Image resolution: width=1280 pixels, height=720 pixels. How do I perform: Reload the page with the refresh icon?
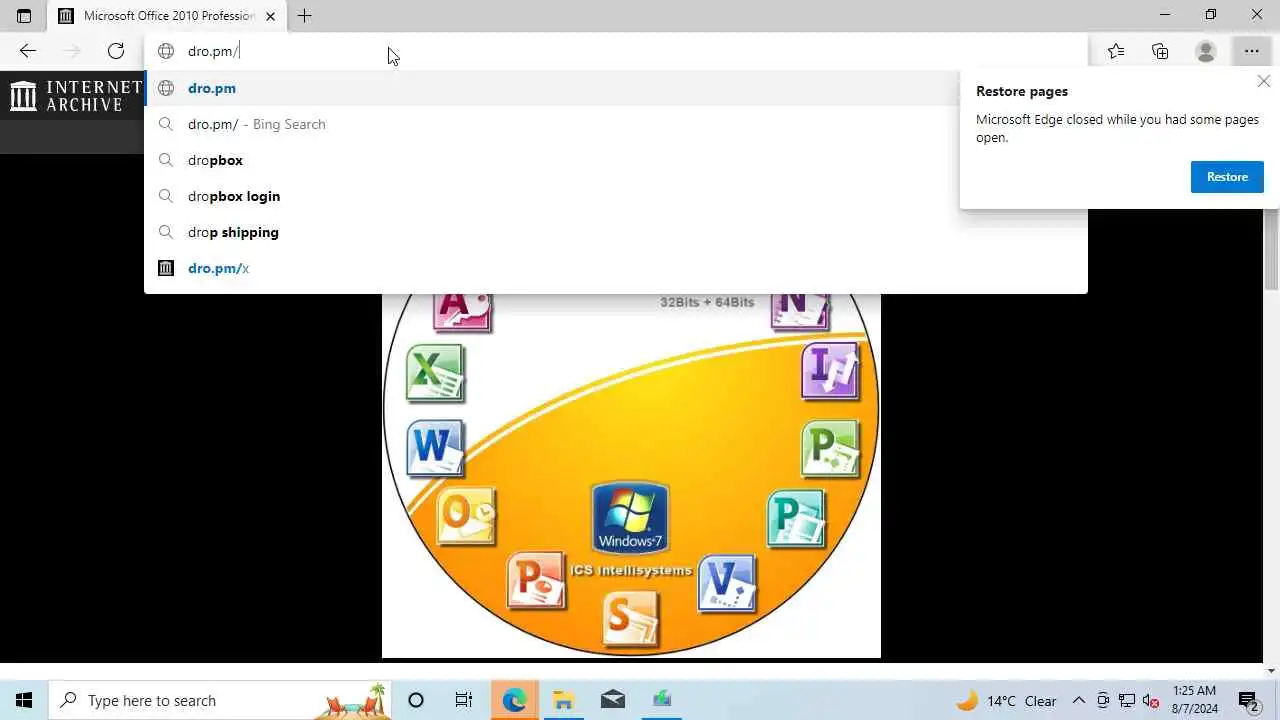pyautogui.click(x=116, y=51)
